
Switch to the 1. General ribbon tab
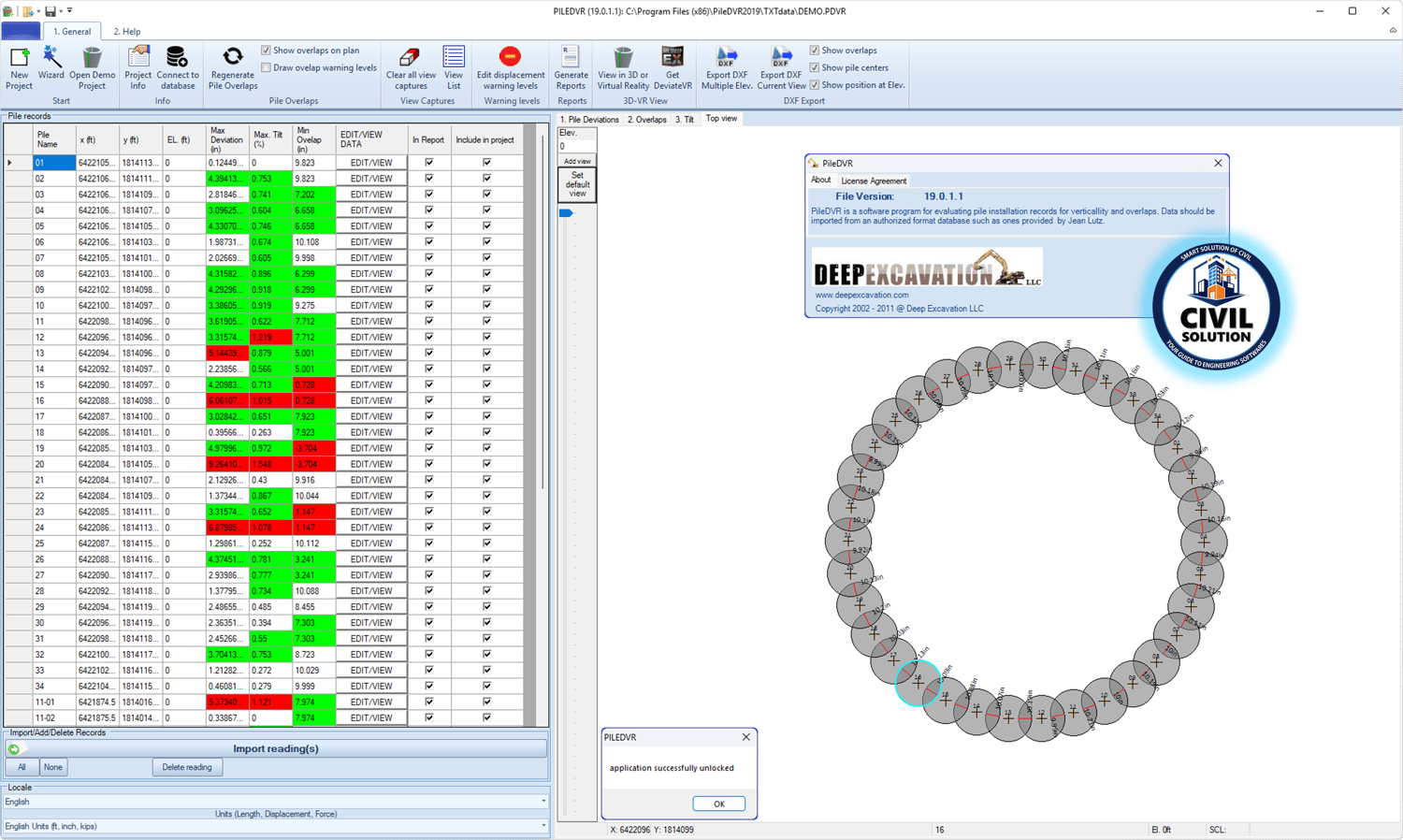pos(72,32)
